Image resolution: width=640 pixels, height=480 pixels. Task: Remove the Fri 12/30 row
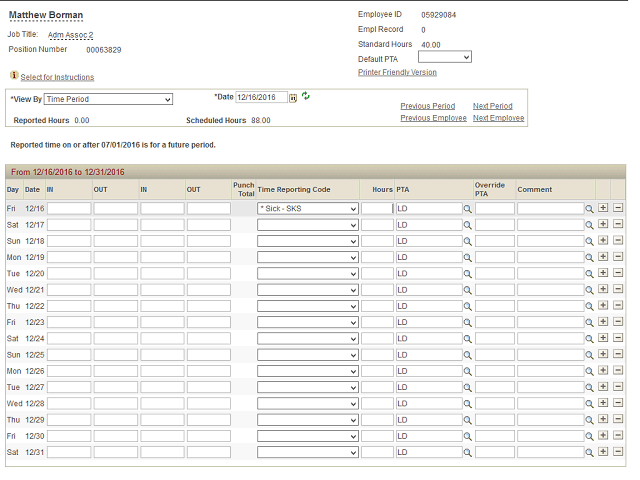[x=618, y=436]
